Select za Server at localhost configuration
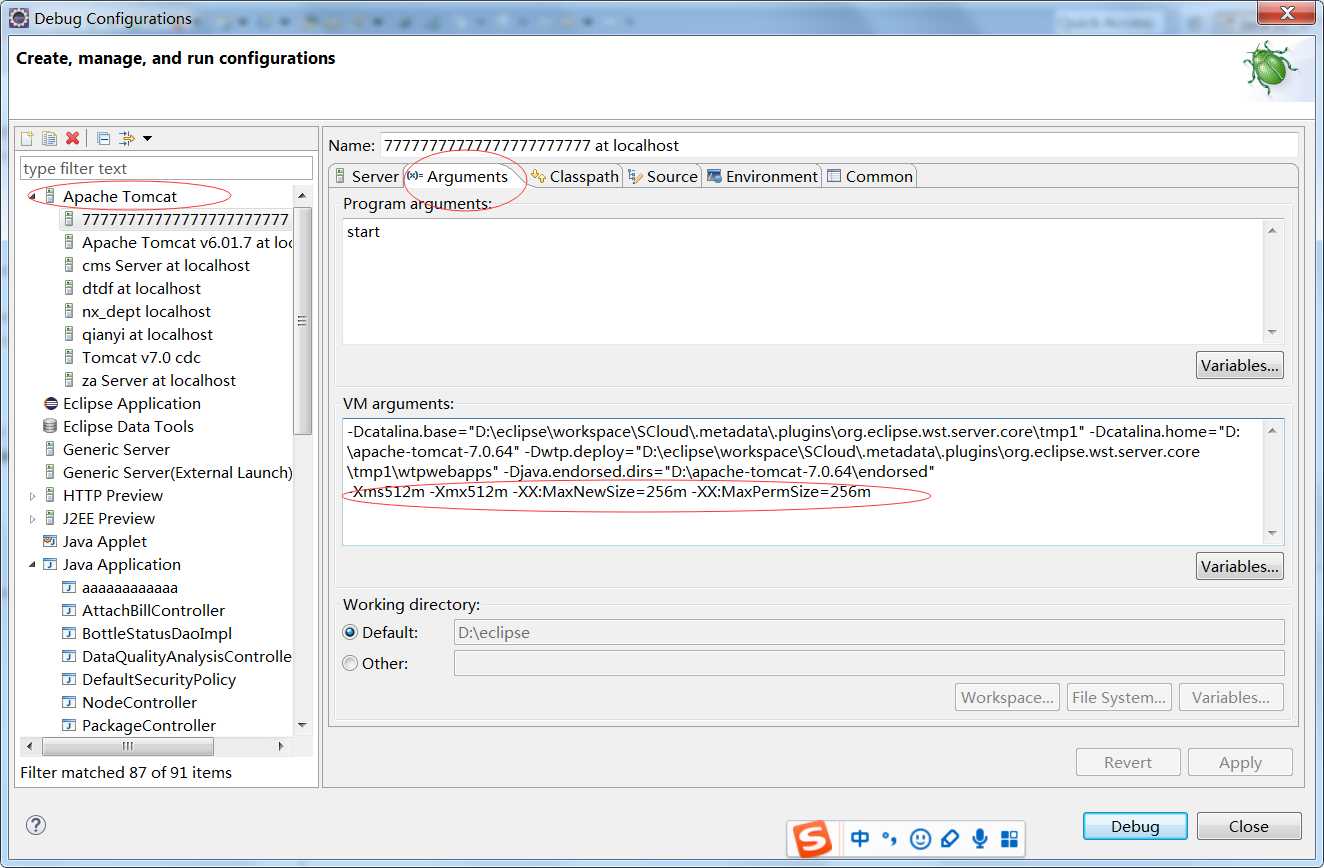The height and width of the screenshot is (868, 1324). point(150,380)
